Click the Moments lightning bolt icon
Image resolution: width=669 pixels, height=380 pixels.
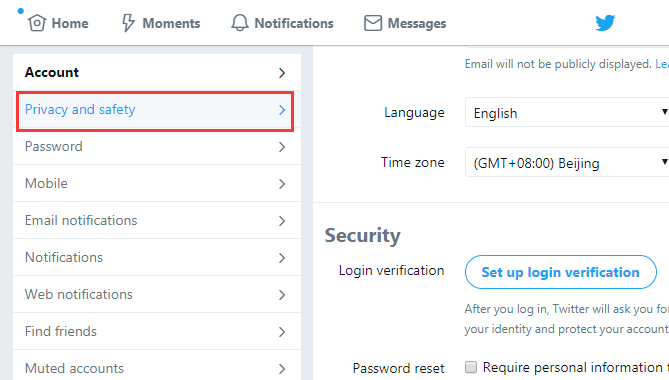click(128, 23)
